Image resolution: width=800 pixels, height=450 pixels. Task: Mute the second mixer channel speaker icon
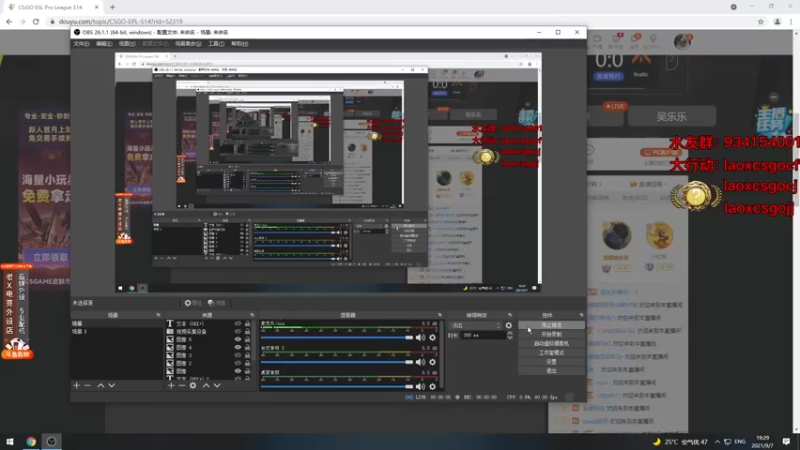coord(420,362)
